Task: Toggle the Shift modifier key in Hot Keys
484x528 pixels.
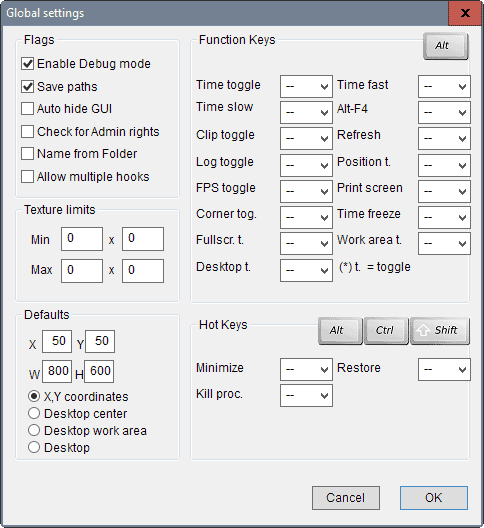Action: click(440, 331)
